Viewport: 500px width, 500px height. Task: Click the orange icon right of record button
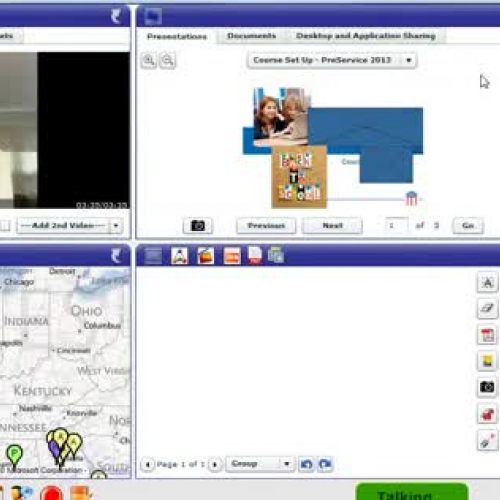click(81, 493)
